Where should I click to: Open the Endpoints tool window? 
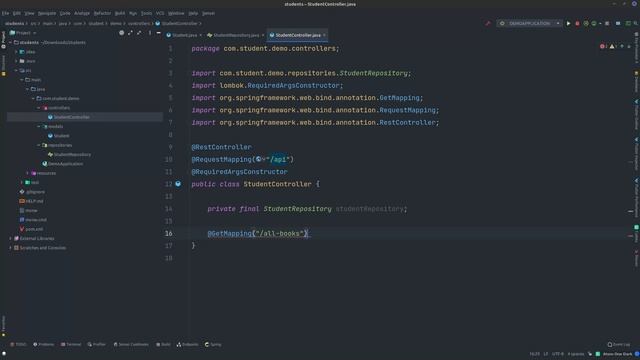tap(187, 344)
